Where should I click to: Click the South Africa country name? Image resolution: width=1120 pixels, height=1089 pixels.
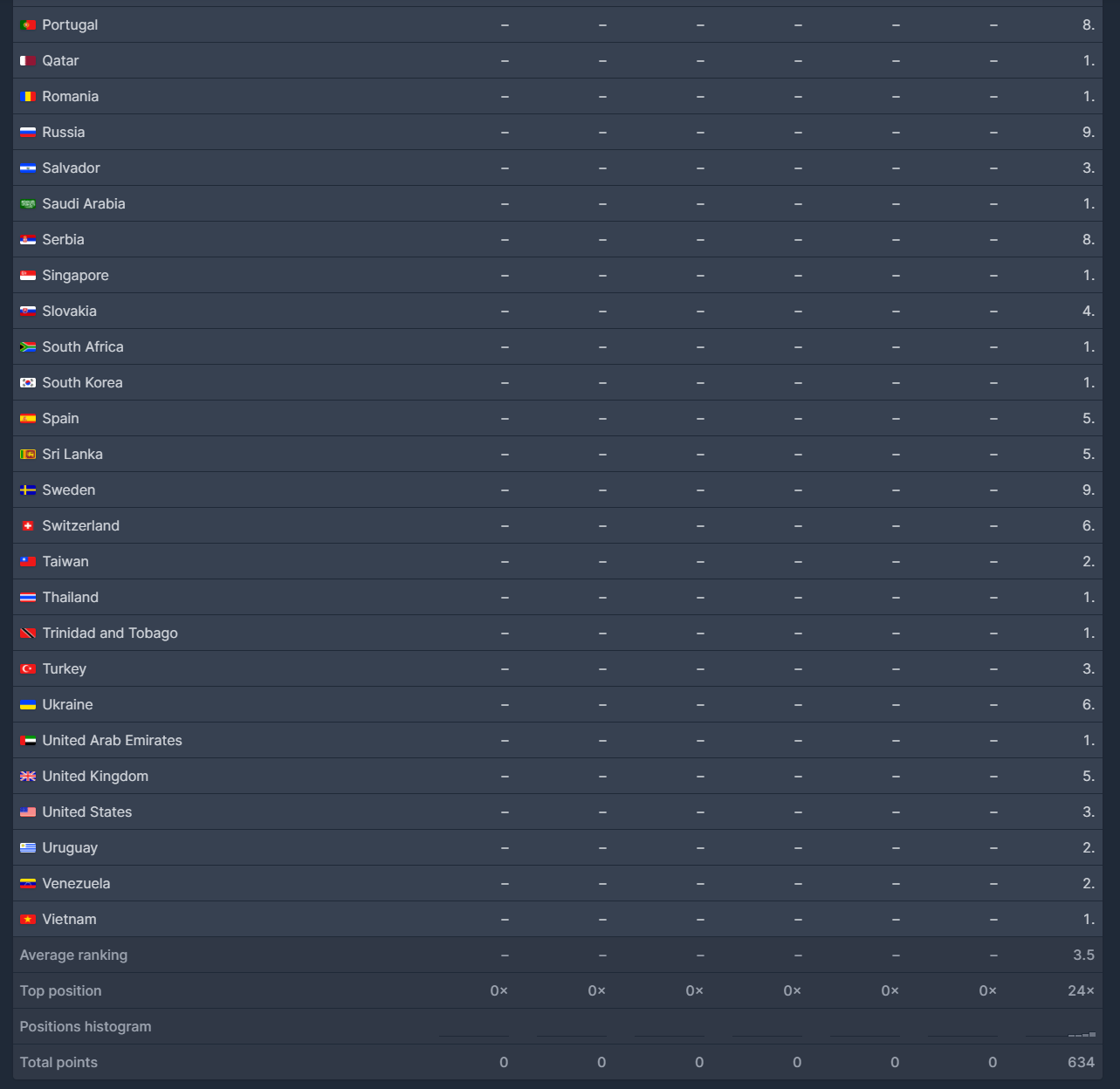tap(83, 347)
